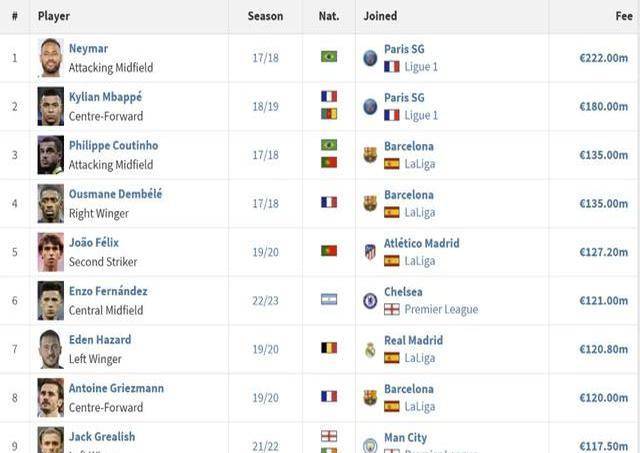
Task: Click the Player column header
Action: (54, 16)
